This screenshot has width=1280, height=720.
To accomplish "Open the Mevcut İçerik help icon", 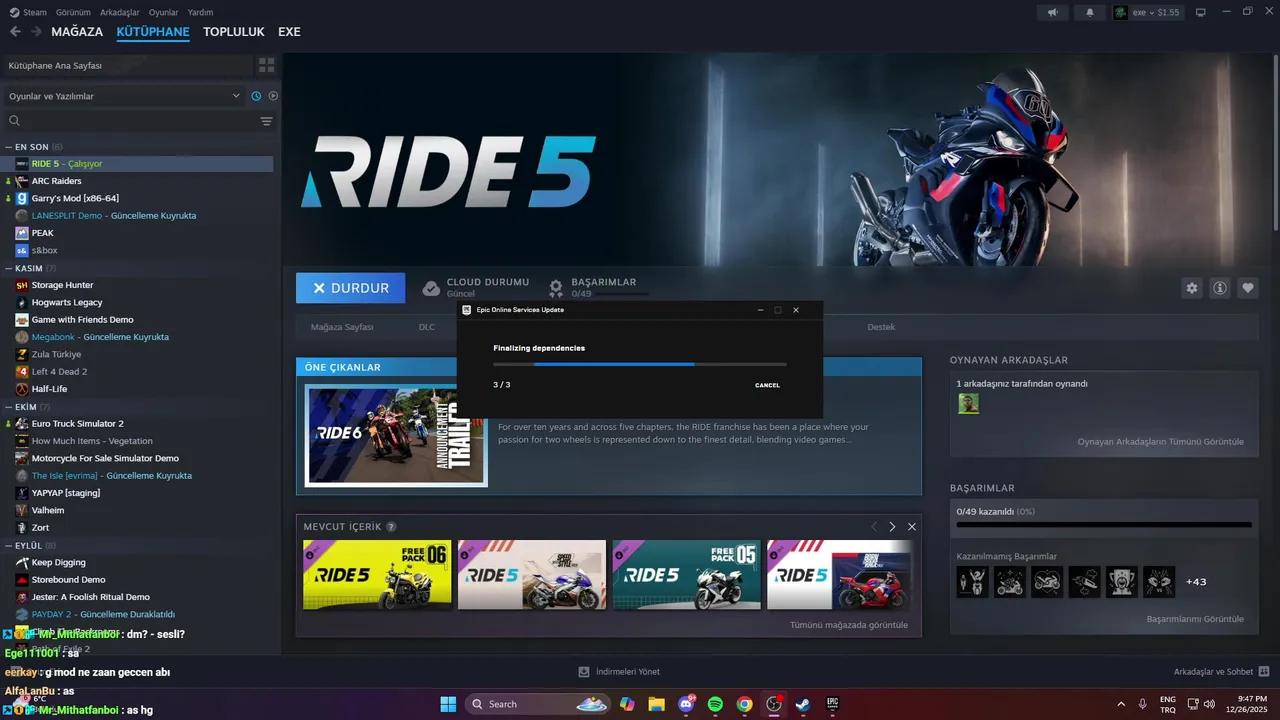I will [x=391, y=527].
